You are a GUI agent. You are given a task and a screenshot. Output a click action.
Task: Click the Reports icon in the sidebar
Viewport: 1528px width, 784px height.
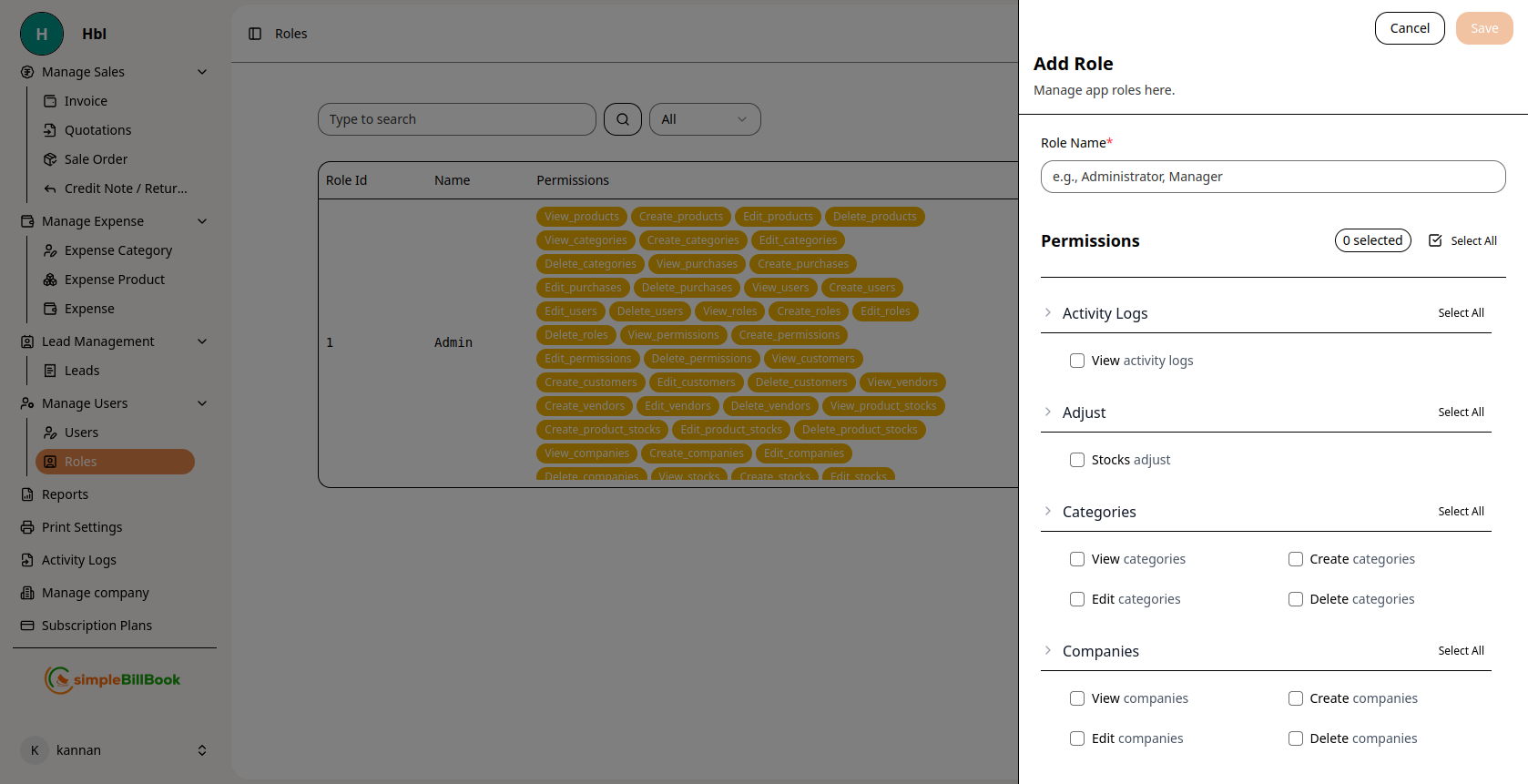click(x=27, y=494)
